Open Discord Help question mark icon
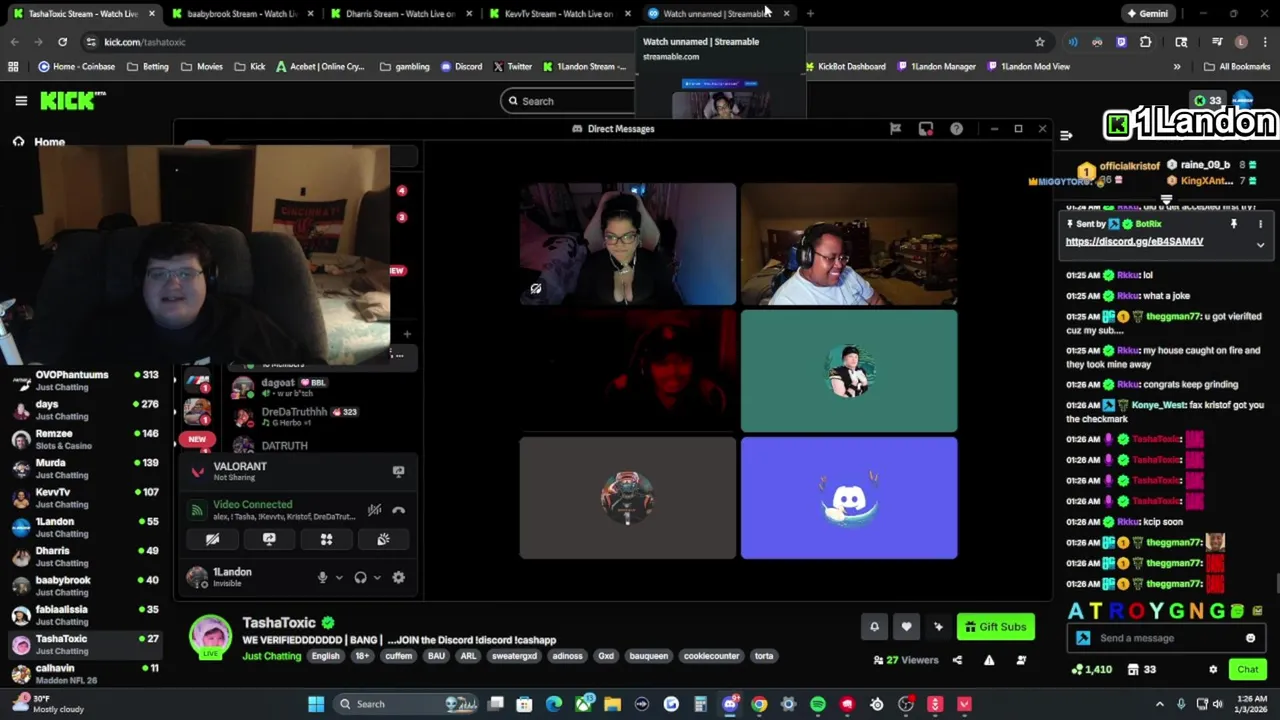Screen dimensions: 1280x720 (x=956, y=129)
